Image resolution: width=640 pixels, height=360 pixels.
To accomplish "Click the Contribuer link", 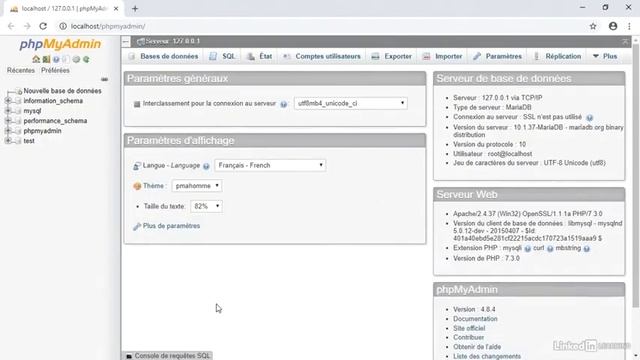I will (x=469, y=338).
